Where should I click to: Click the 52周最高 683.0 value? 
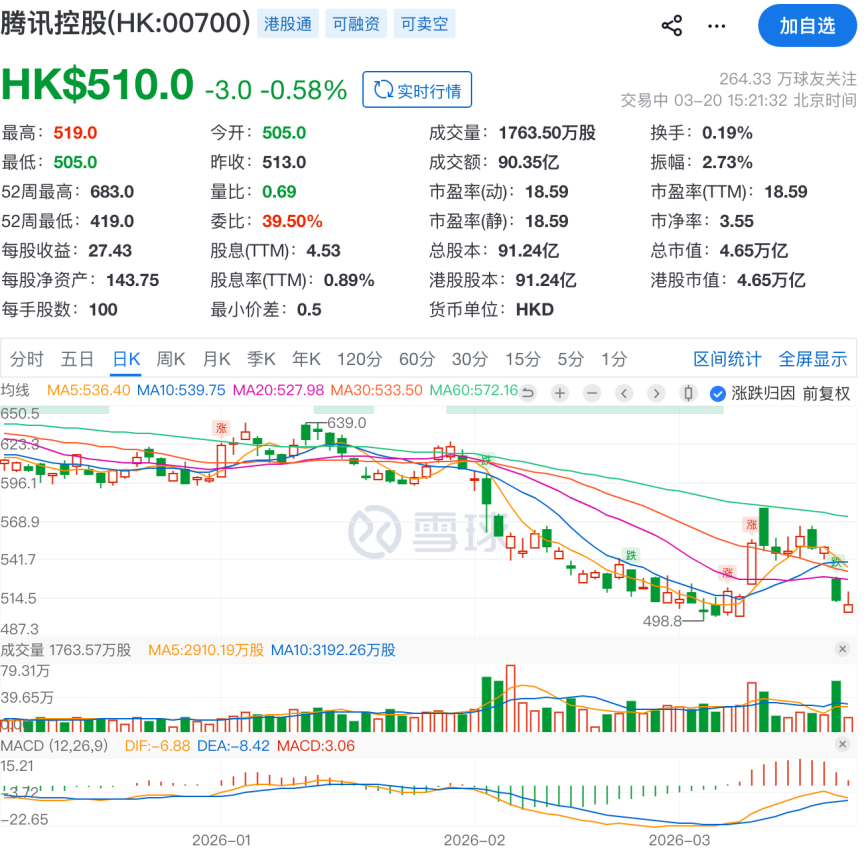coord(112,192)
